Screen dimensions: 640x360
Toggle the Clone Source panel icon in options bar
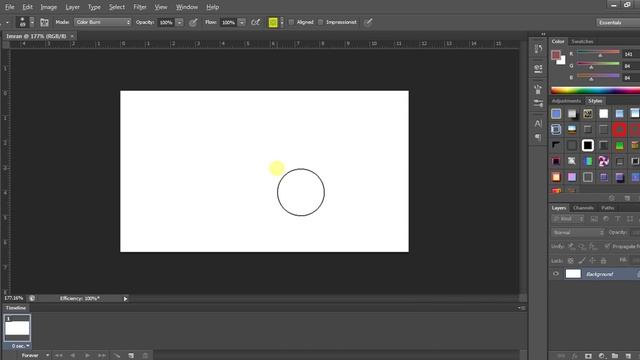(x=44, y=22)
